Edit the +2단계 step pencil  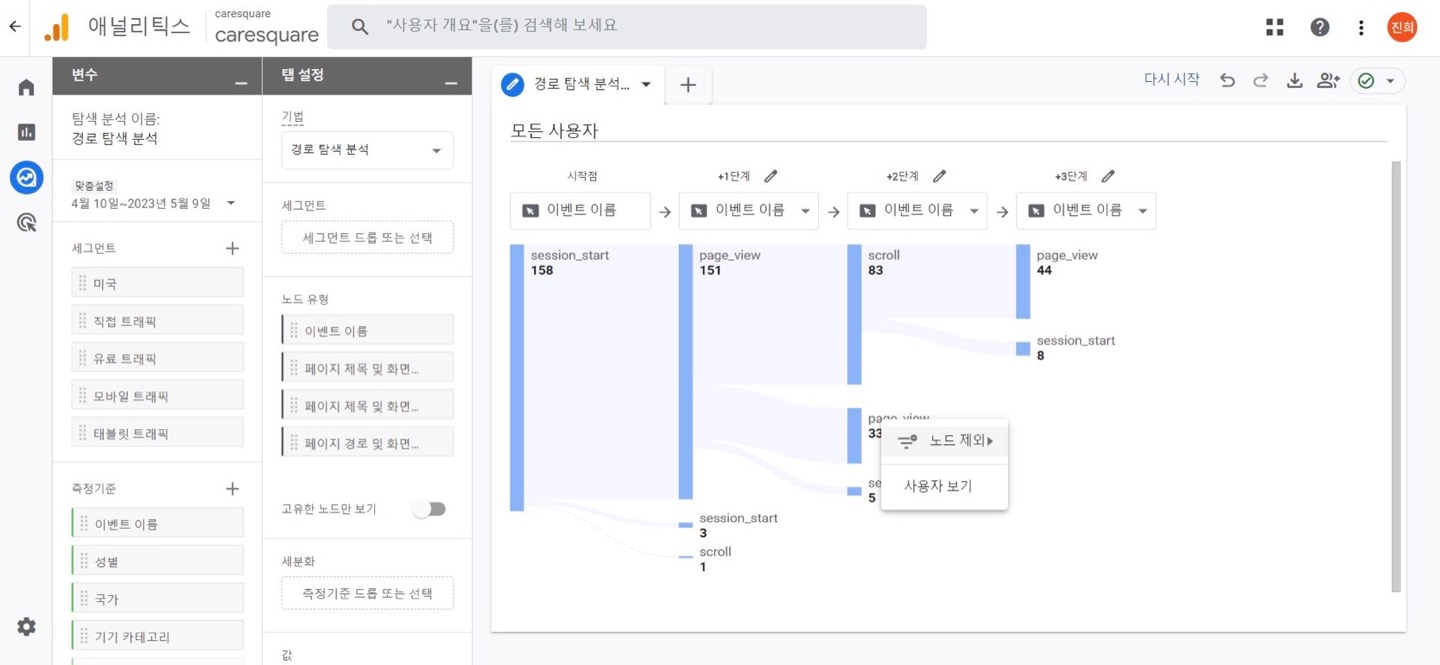point(939,176)
